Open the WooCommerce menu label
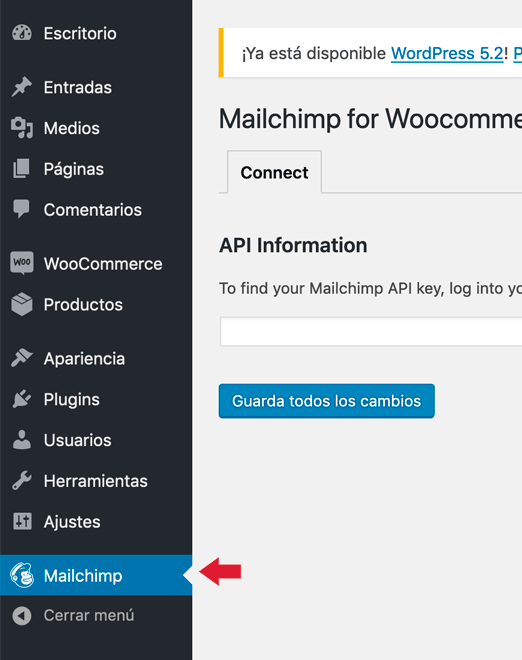This screenshot has width=522, height=660. pos(103,264)
